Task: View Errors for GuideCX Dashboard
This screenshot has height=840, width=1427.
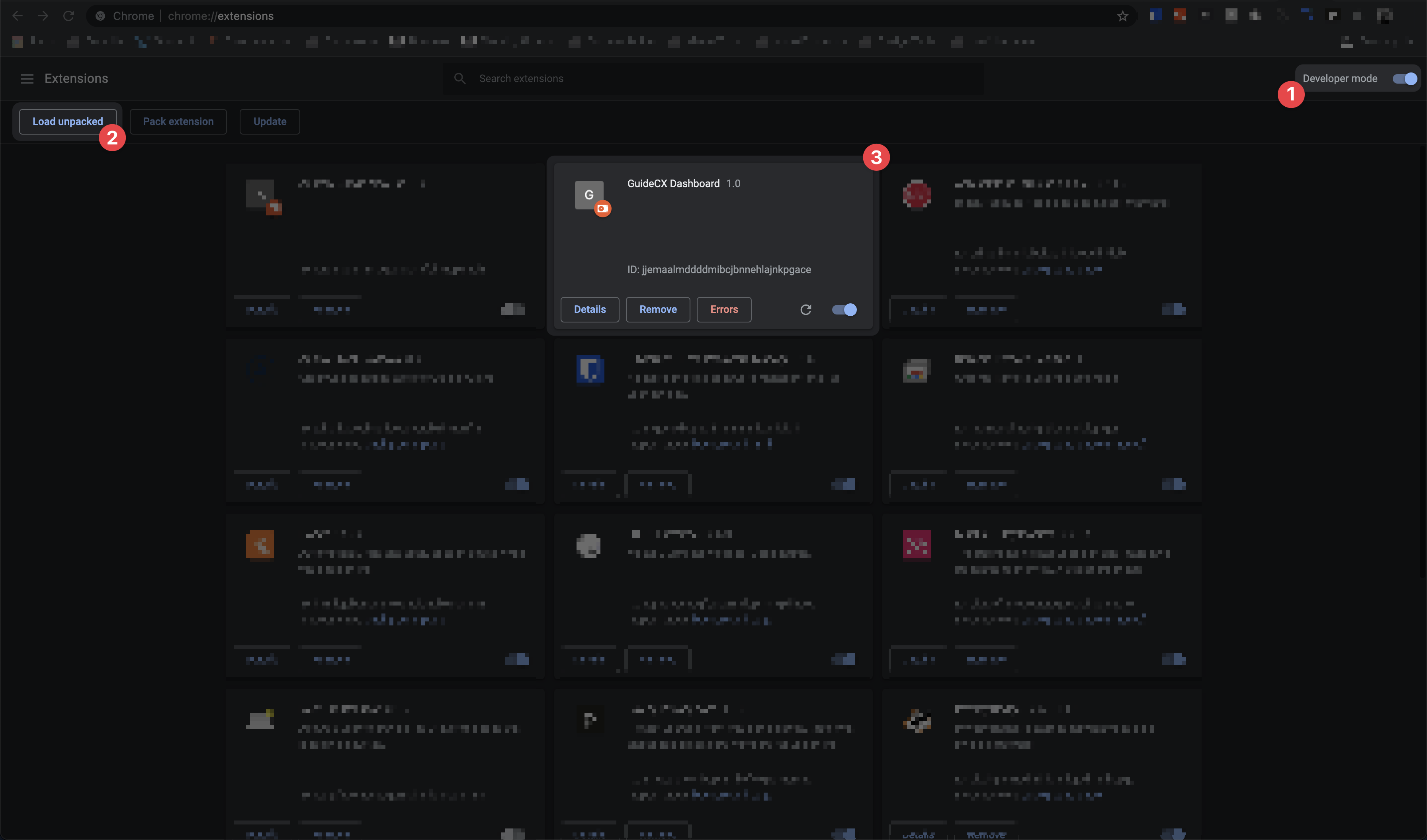Action: click(x=724, y=309)
